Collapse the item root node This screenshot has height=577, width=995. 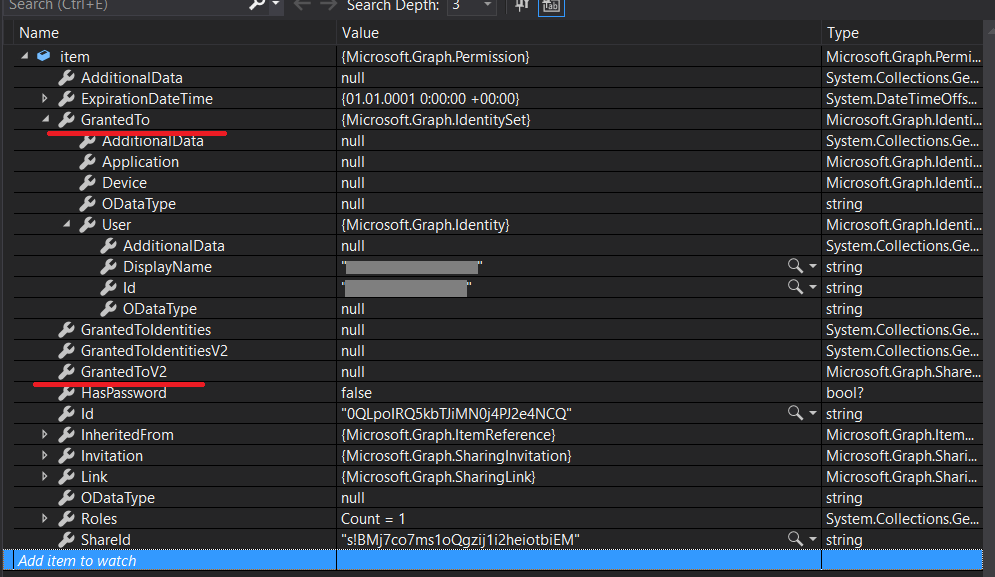point(24,56)
